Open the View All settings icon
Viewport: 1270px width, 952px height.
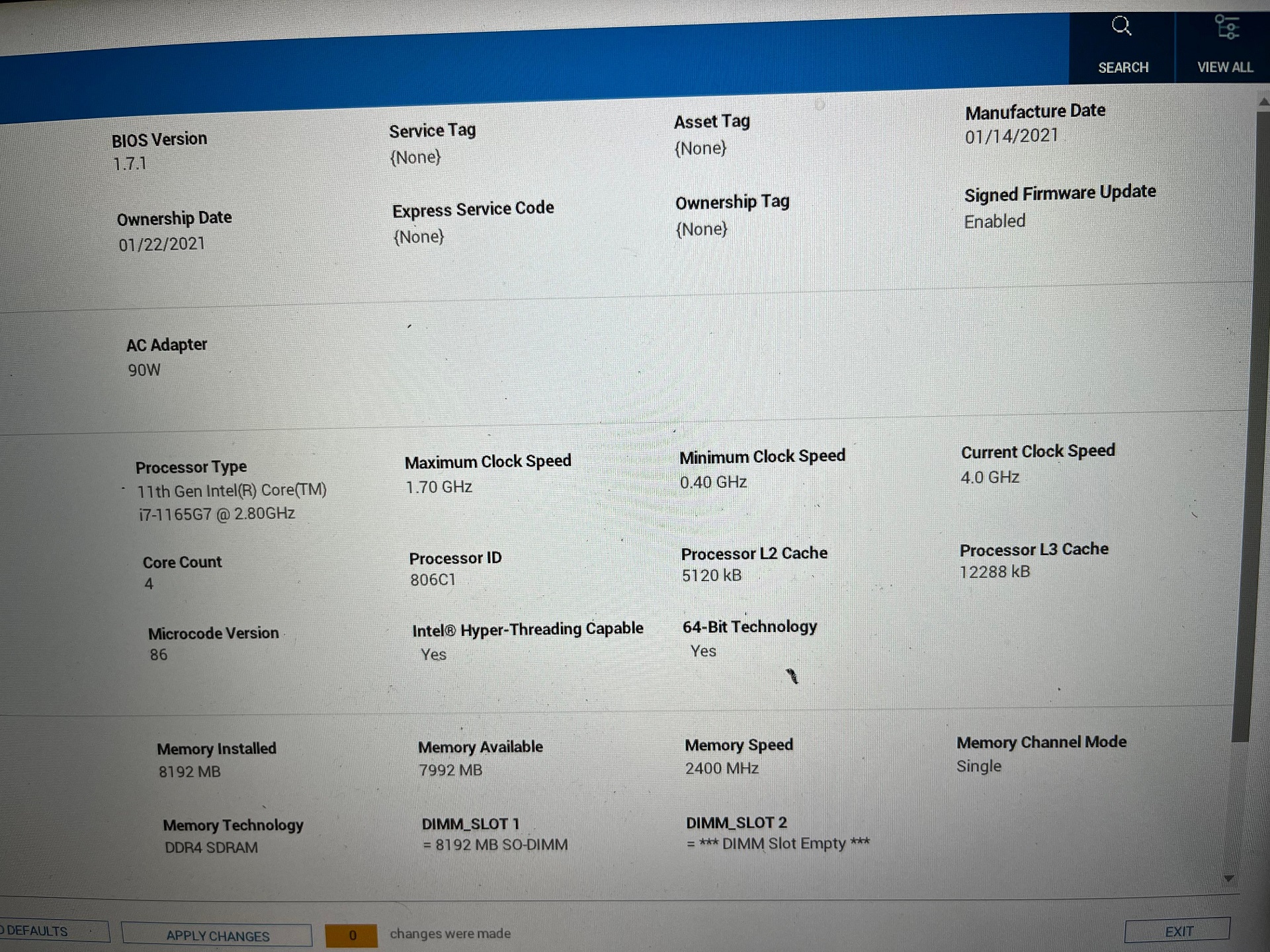pyautogui.click(x=1226, y=28)
